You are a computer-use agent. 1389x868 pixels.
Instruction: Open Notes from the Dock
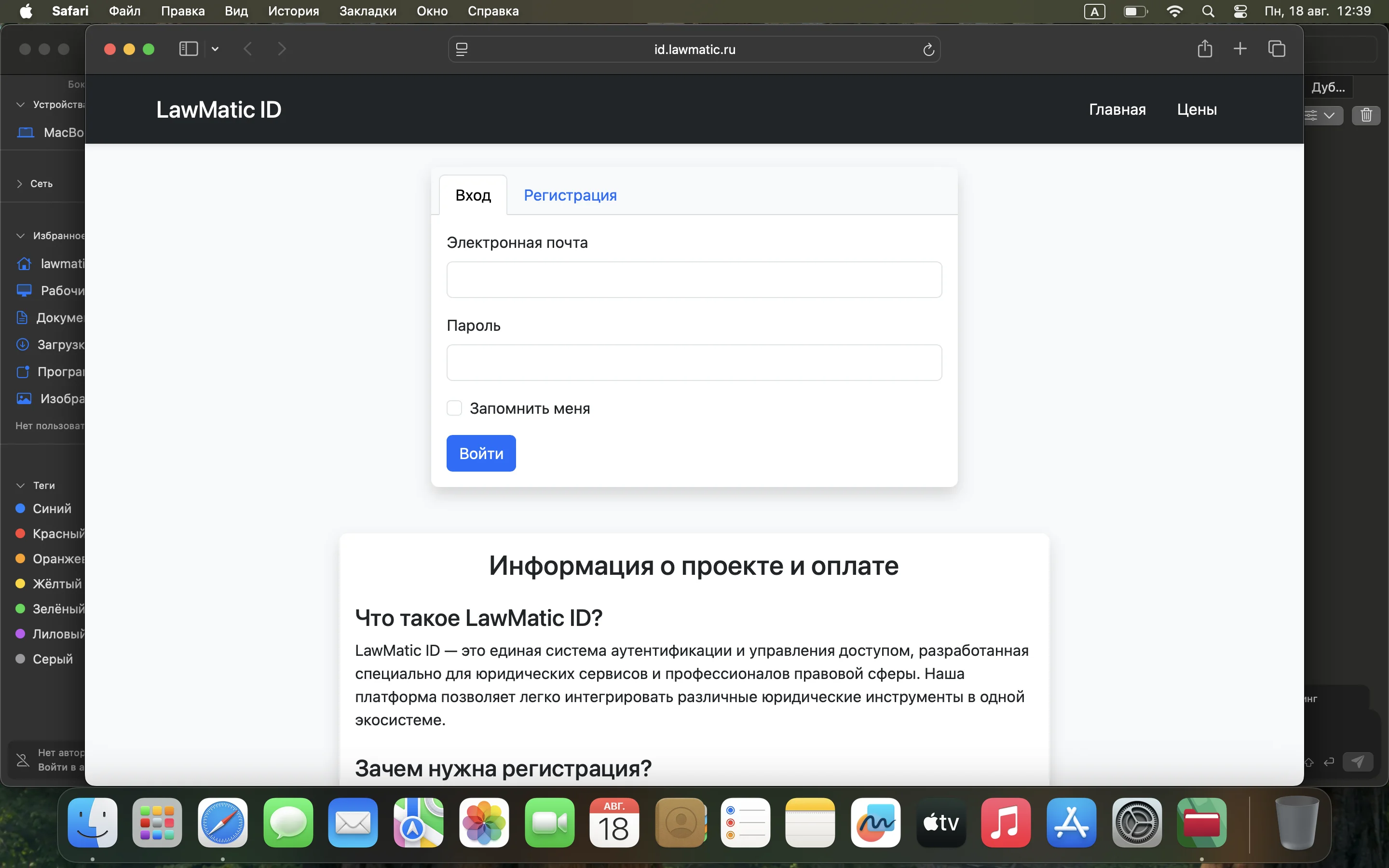(x=810, y=823)
